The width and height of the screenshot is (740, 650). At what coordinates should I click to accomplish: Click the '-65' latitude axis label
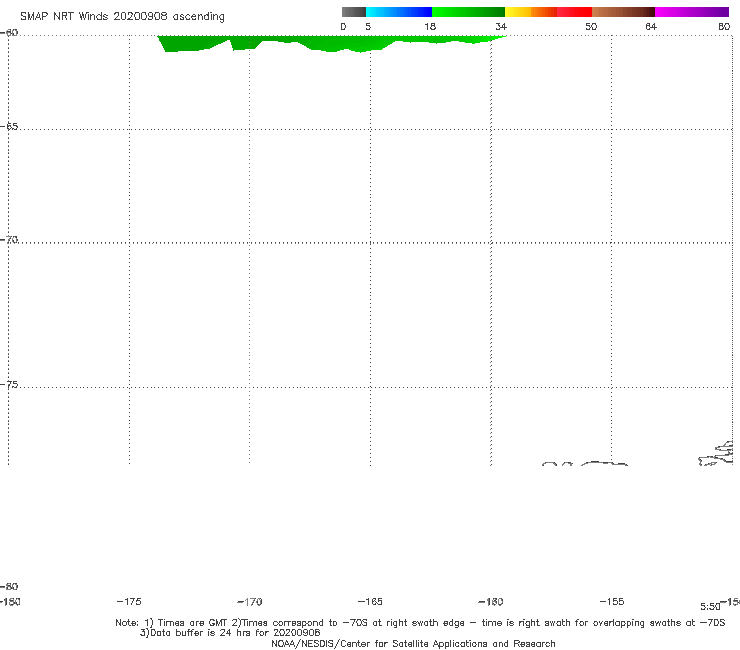(x=9, y=127)
